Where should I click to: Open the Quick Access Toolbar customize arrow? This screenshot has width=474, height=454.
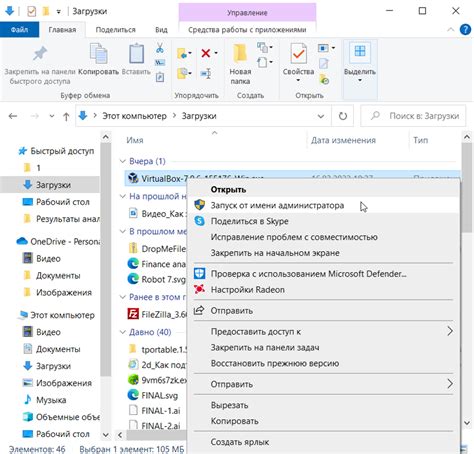(x=58, y=12)
